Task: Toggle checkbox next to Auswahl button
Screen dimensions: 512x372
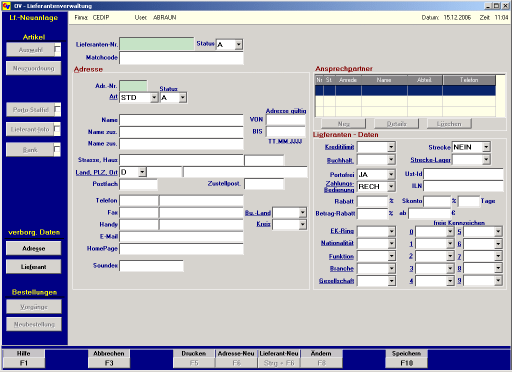Action: (x=57, y=50)
